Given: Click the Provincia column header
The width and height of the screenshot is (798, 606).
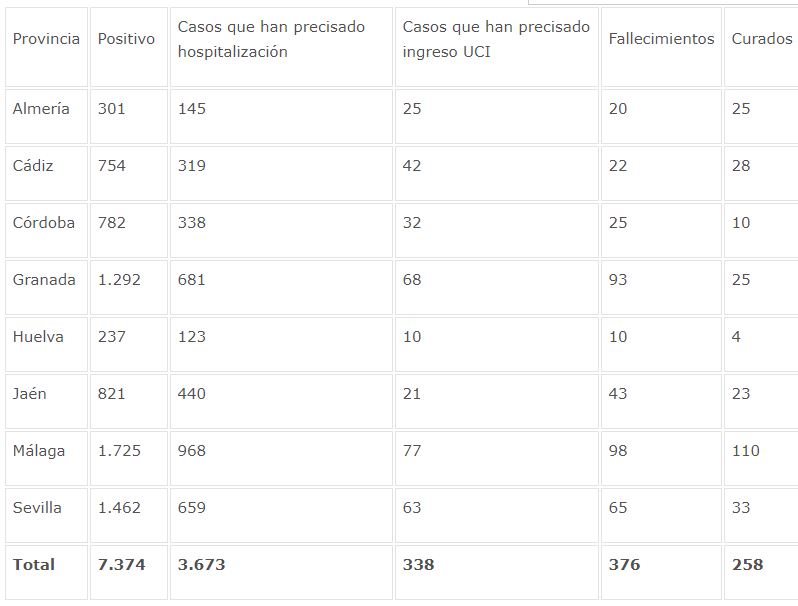Looking at the screenshot, I should (46, 39).
